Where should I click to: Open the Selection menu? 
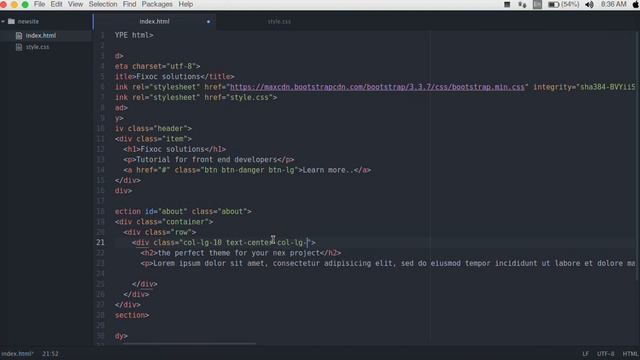103,4
